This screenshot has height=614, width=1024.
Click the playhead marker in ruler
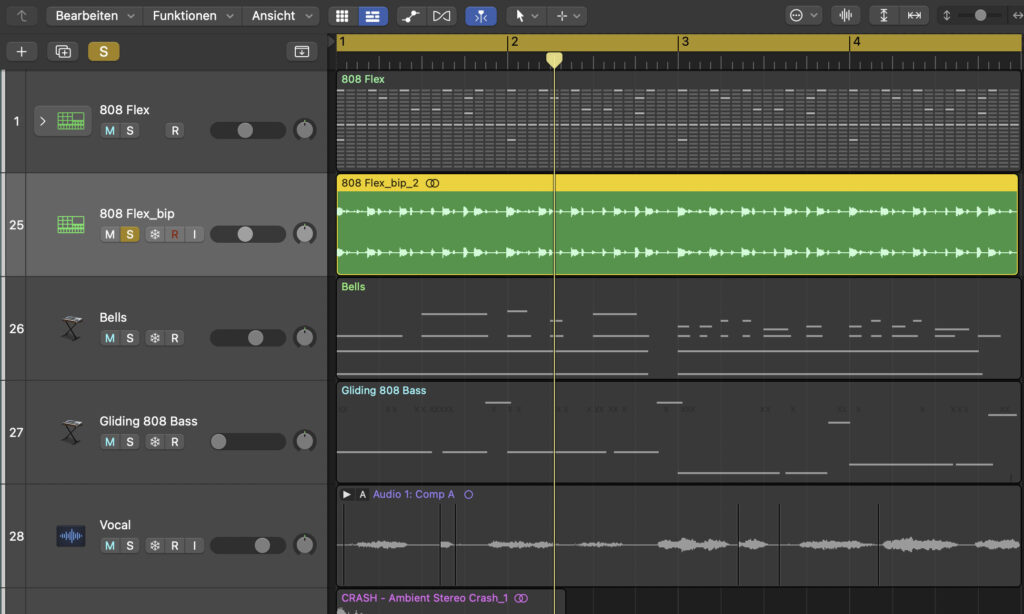[x=554, y=60]
